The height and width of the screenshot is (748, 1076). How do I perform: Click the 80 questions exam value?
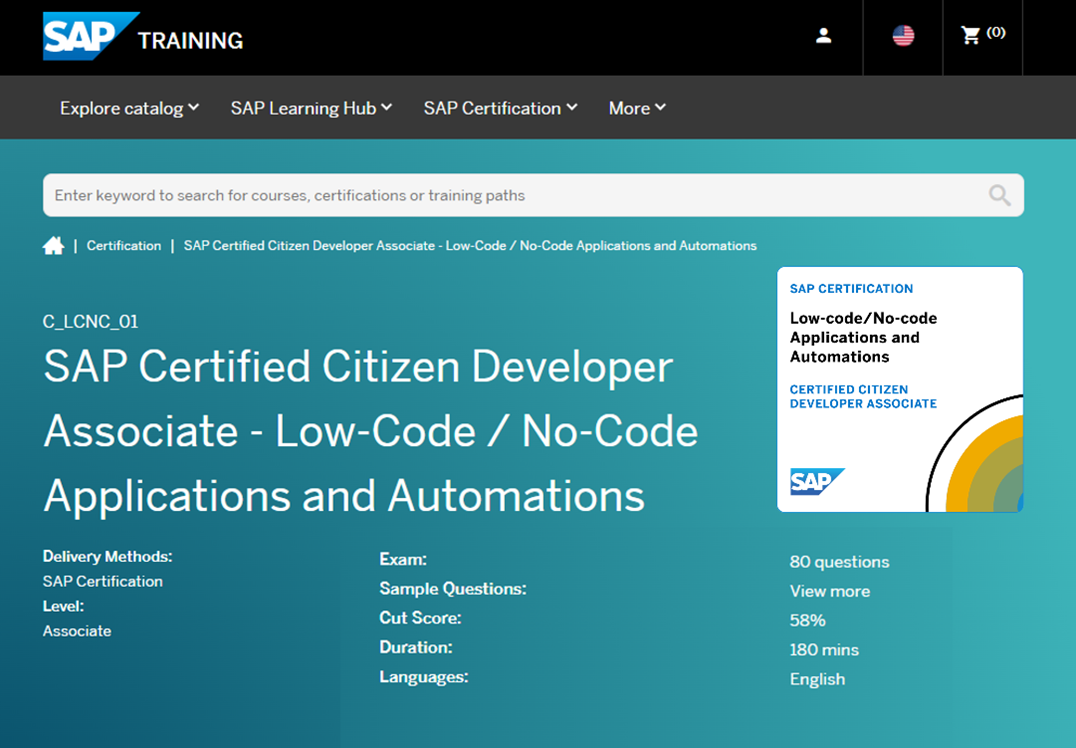839,562
